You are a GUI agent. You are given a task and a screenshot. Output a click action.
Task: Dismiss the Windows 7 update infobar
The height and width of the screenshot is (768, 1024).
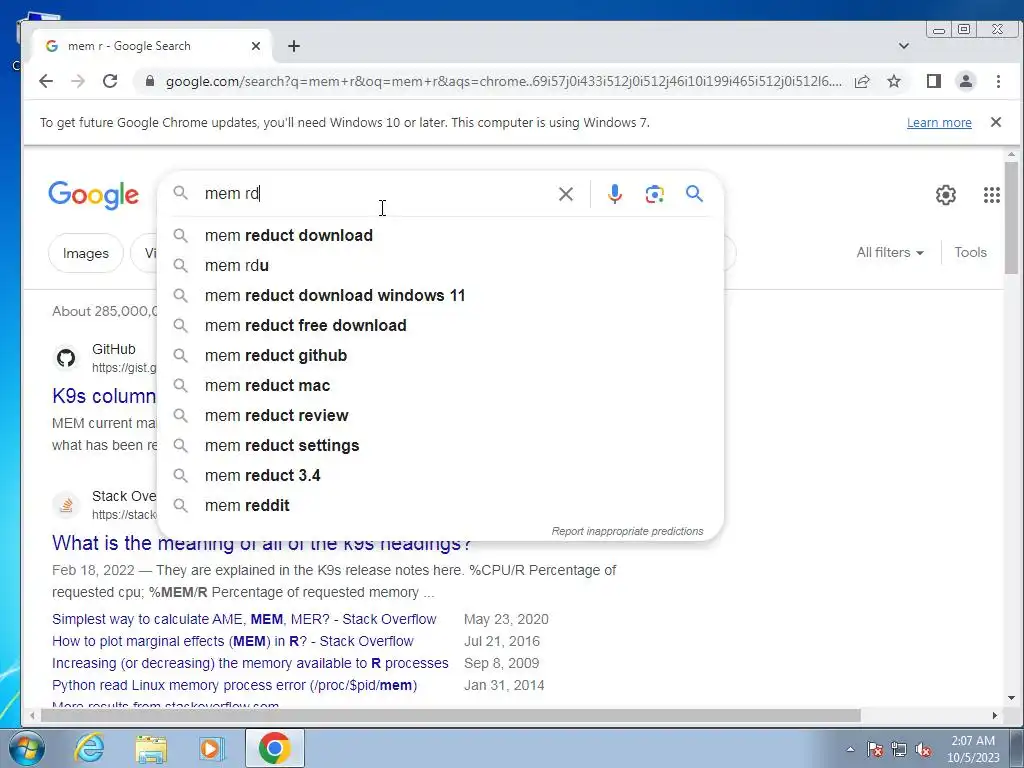point(996,122)
